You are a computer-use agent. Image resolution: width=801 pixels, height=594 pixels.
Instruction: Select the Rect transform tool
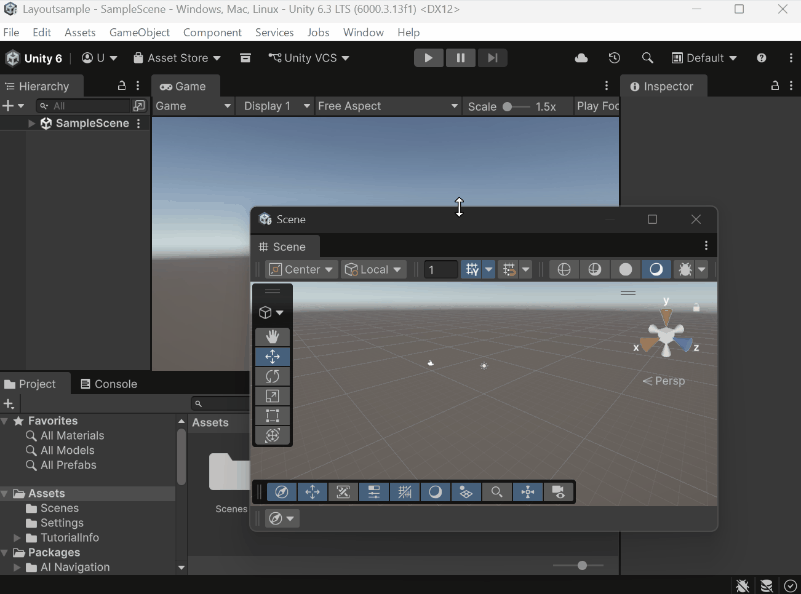click(x=272, y=416)
